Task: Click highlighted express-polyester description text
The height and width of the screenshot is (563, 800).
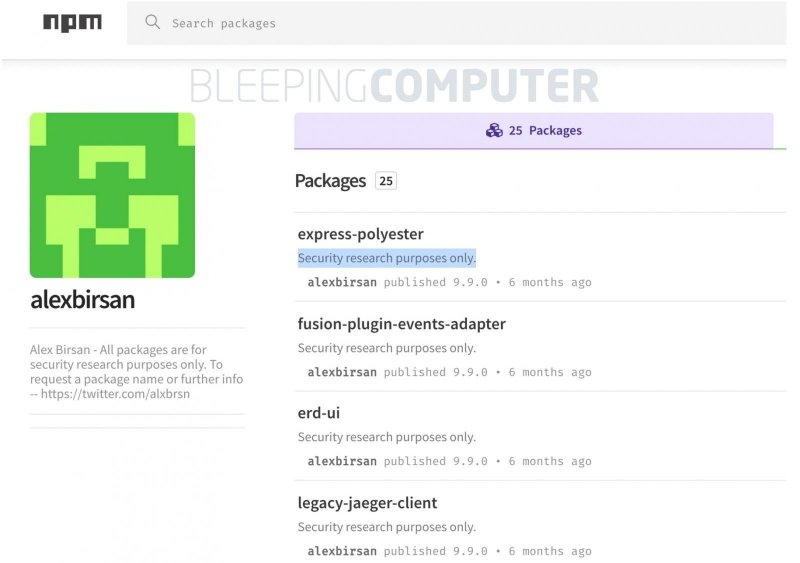Action: point(386,258)
